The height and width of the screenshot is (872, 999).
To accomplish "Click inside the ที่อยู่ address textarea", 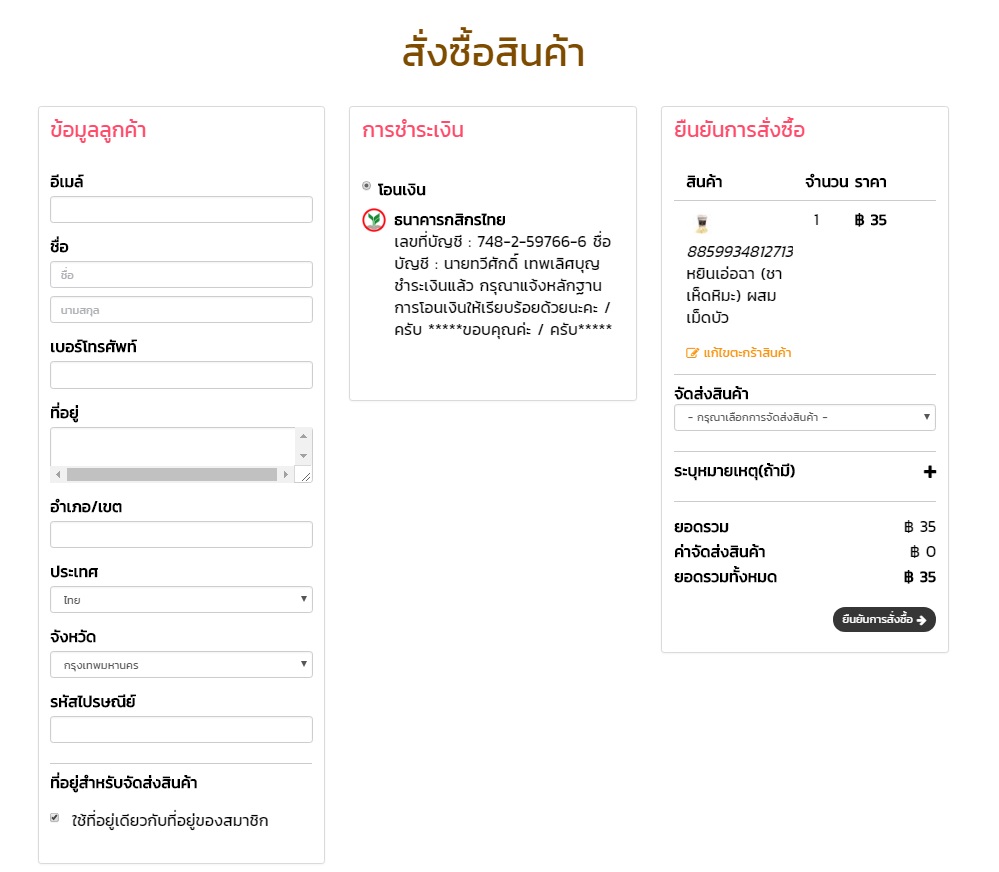I will pyautogui.click(x=172, y=446).
